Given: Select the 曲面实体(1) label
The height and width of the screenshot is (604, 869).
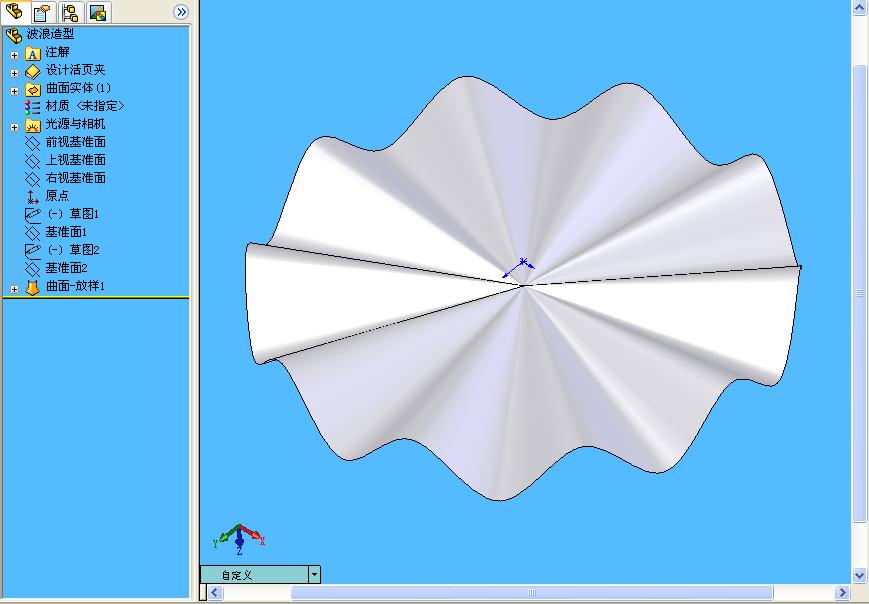Looking at the screenshot, I should (x=78, y=88).
